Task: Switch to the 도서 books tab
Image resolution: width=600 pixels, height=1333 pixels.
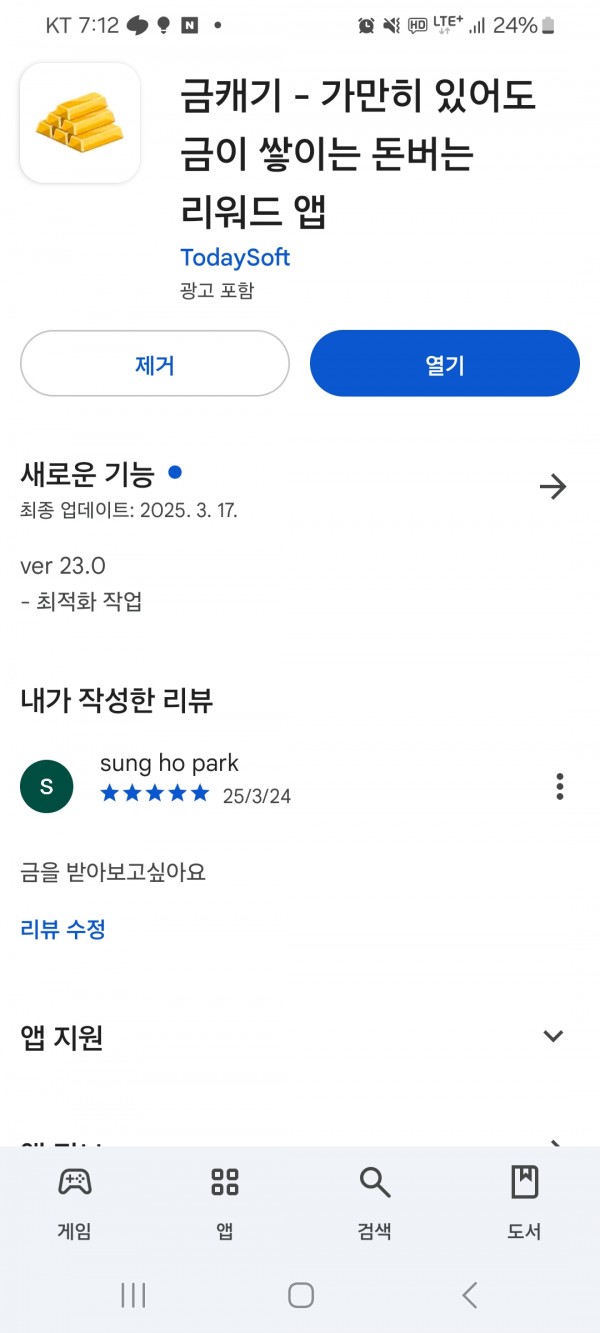Action: (x=524, y=1203)
